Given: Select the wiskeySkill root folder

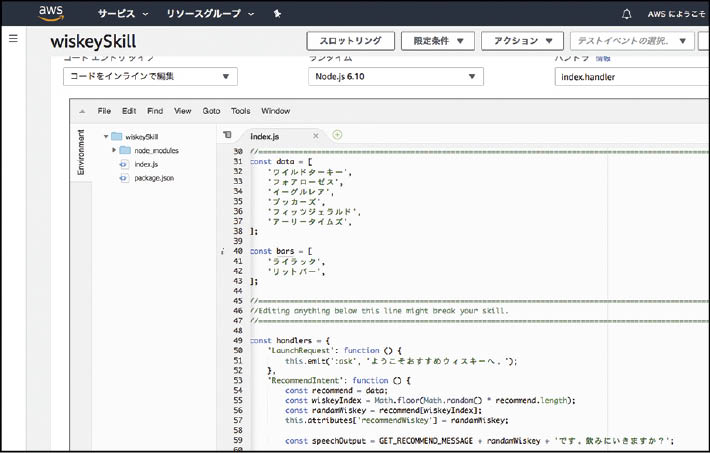Looking at the screenshot, I should 142,136.
